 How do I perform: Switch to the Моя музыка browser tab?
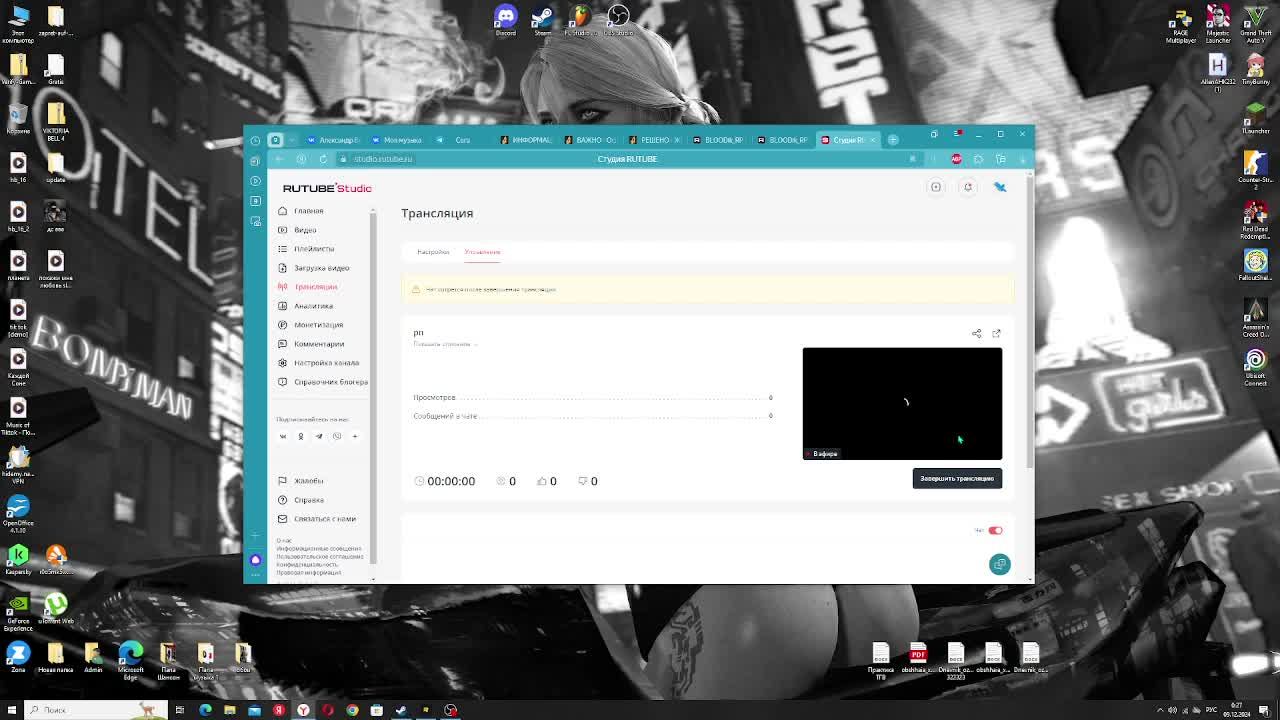397,140
